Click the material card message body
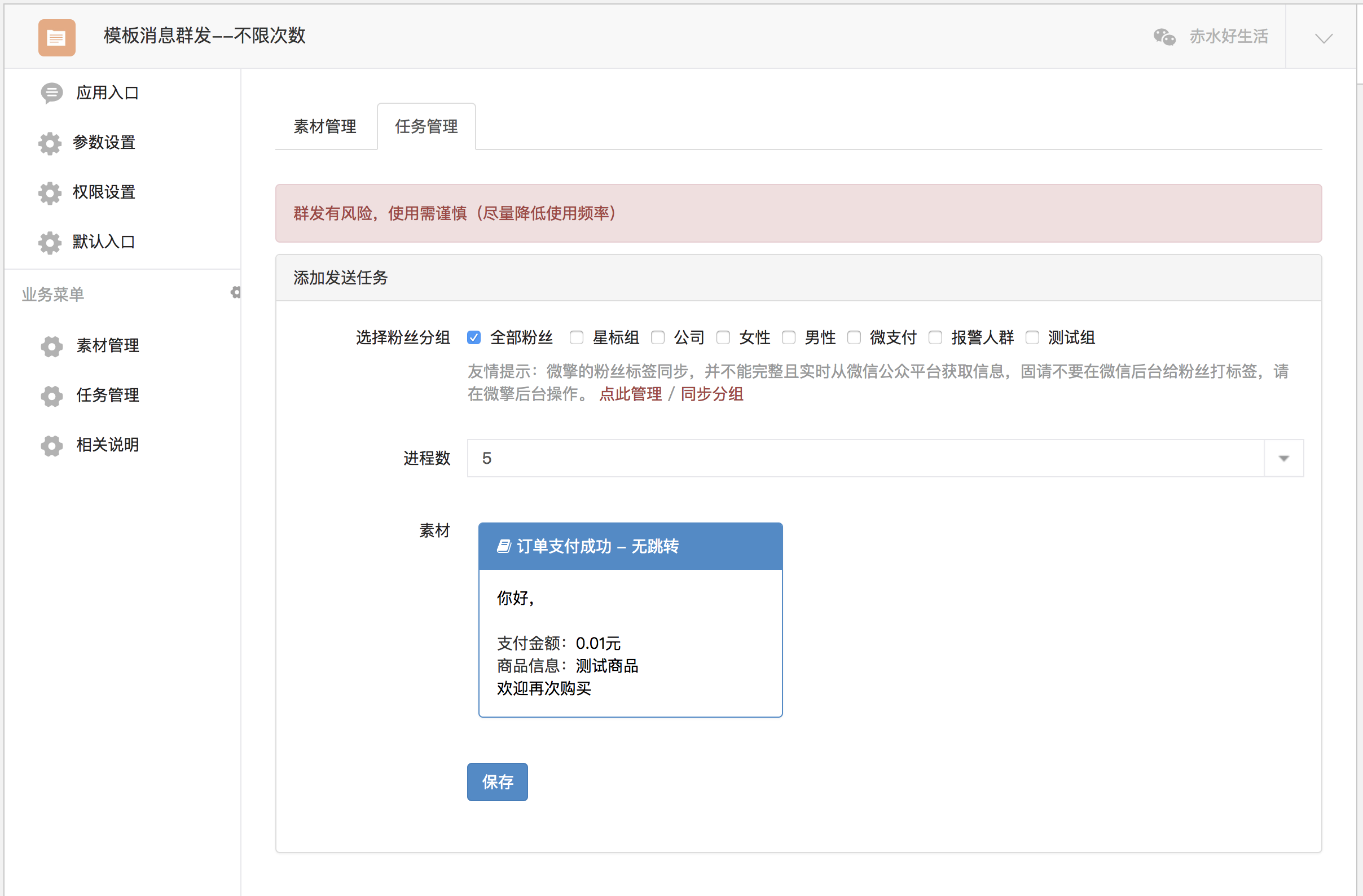1363x896 pixels. tap(630, 643)
